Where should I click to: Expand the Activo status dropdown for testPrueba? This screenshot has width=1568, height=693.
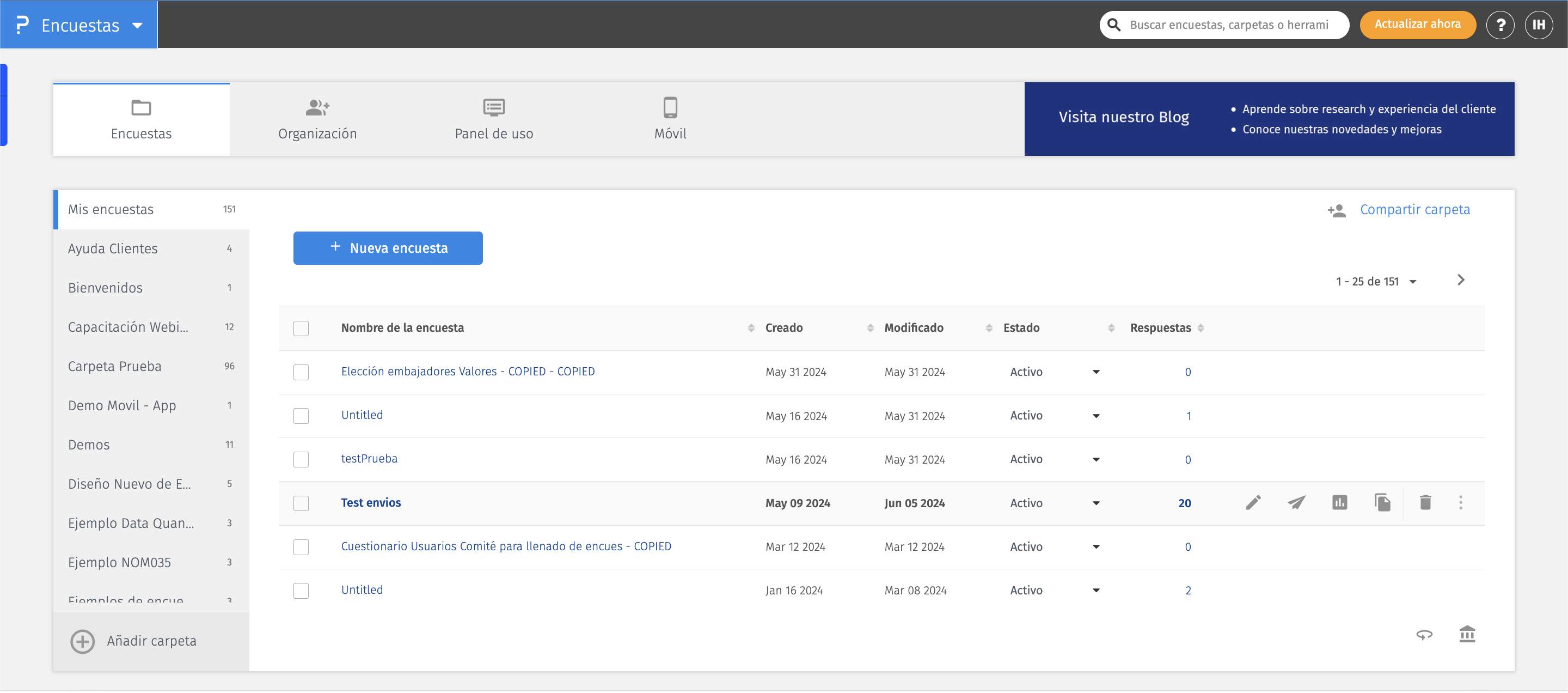point(1095,460)
